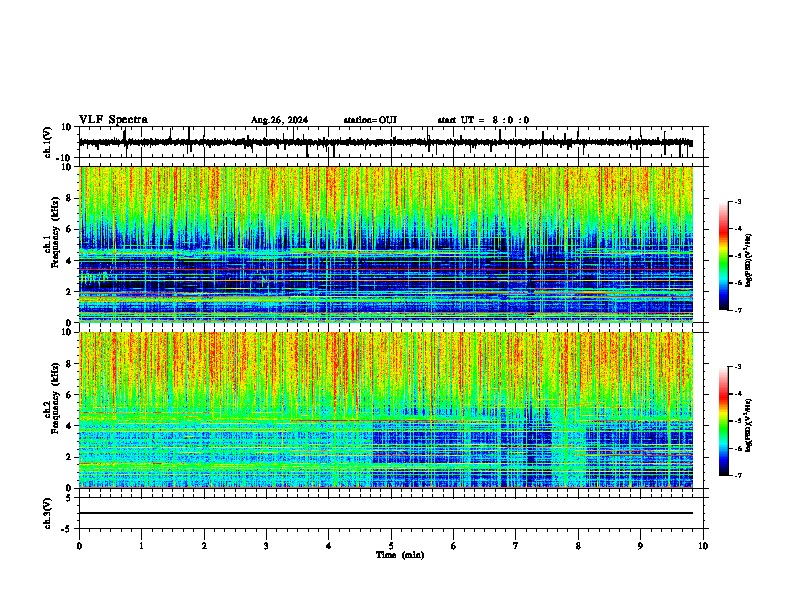Click the ch.1 voltage waveform trace
Image resolution: width=792 pixels, height=612 pixels.
(x=386, y=142)
